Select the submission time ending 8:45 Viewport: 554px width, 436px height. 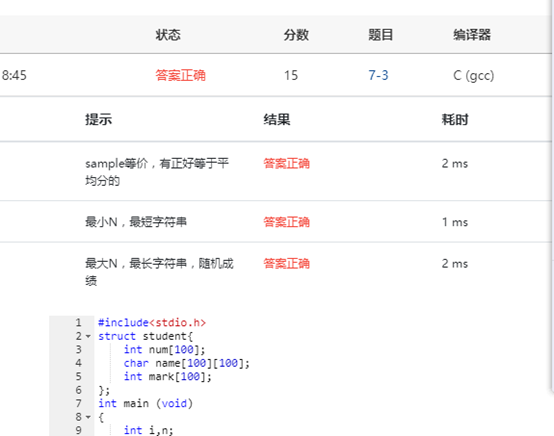(x=14, y=75)
